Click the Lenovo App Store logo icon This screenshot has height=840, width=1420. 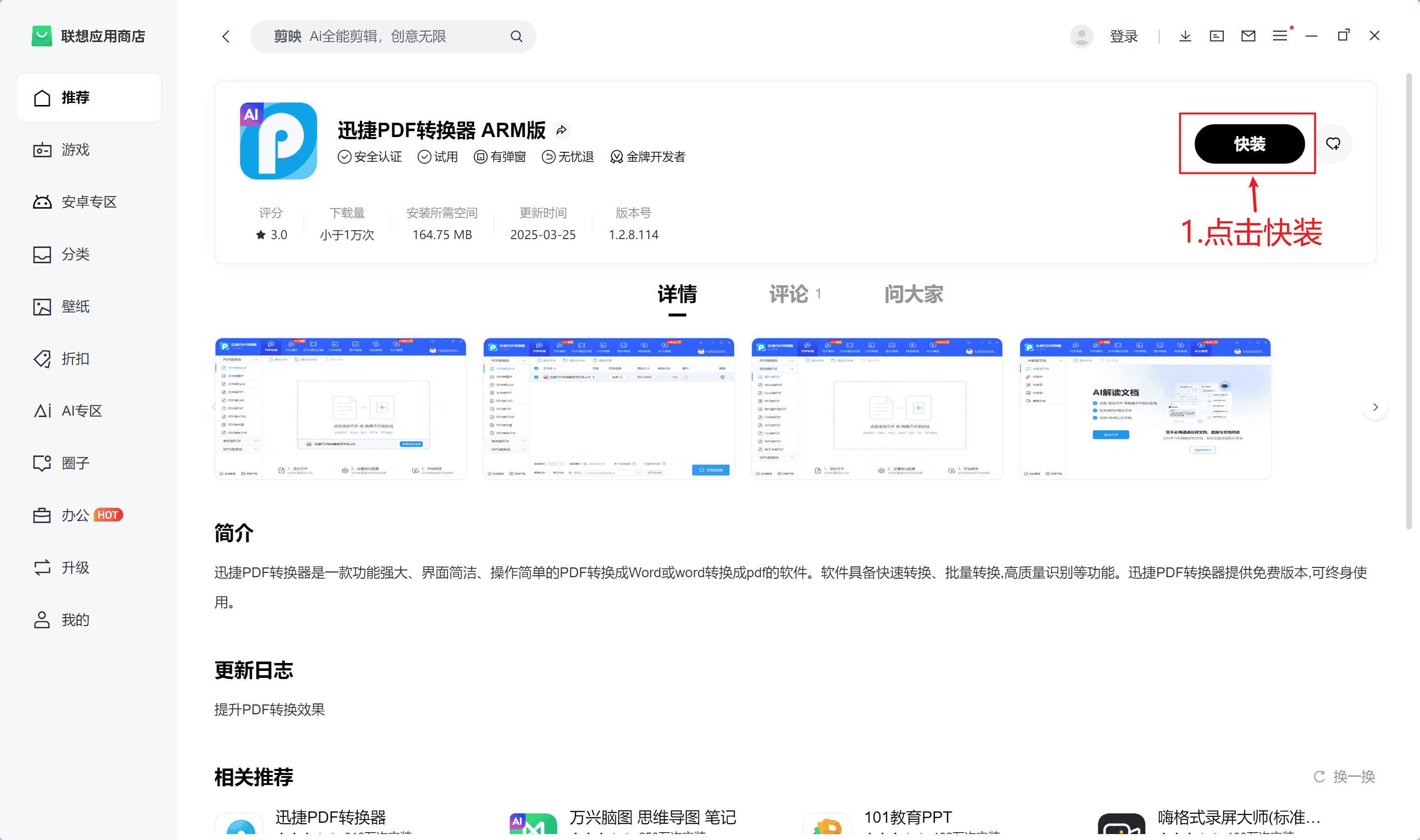[41, 36]
